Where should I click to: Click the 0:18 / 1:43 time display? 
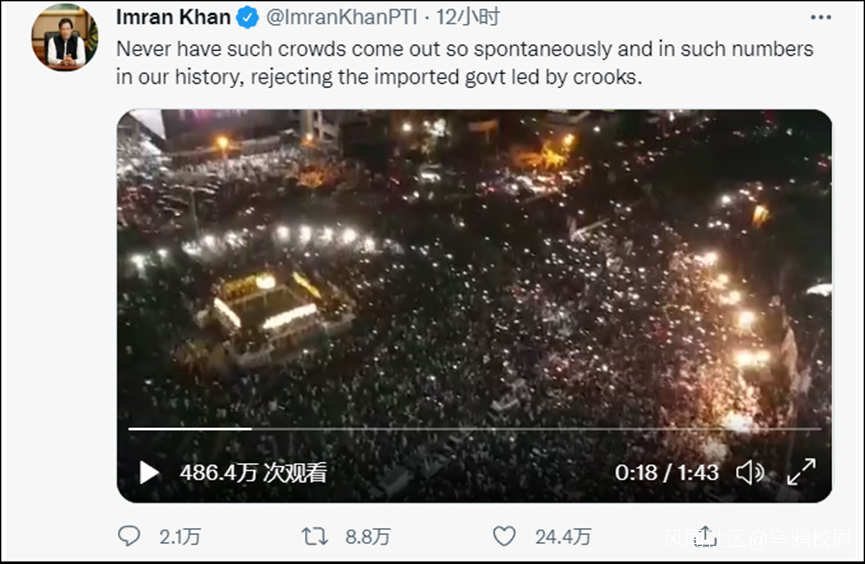(x=666, y=472)
